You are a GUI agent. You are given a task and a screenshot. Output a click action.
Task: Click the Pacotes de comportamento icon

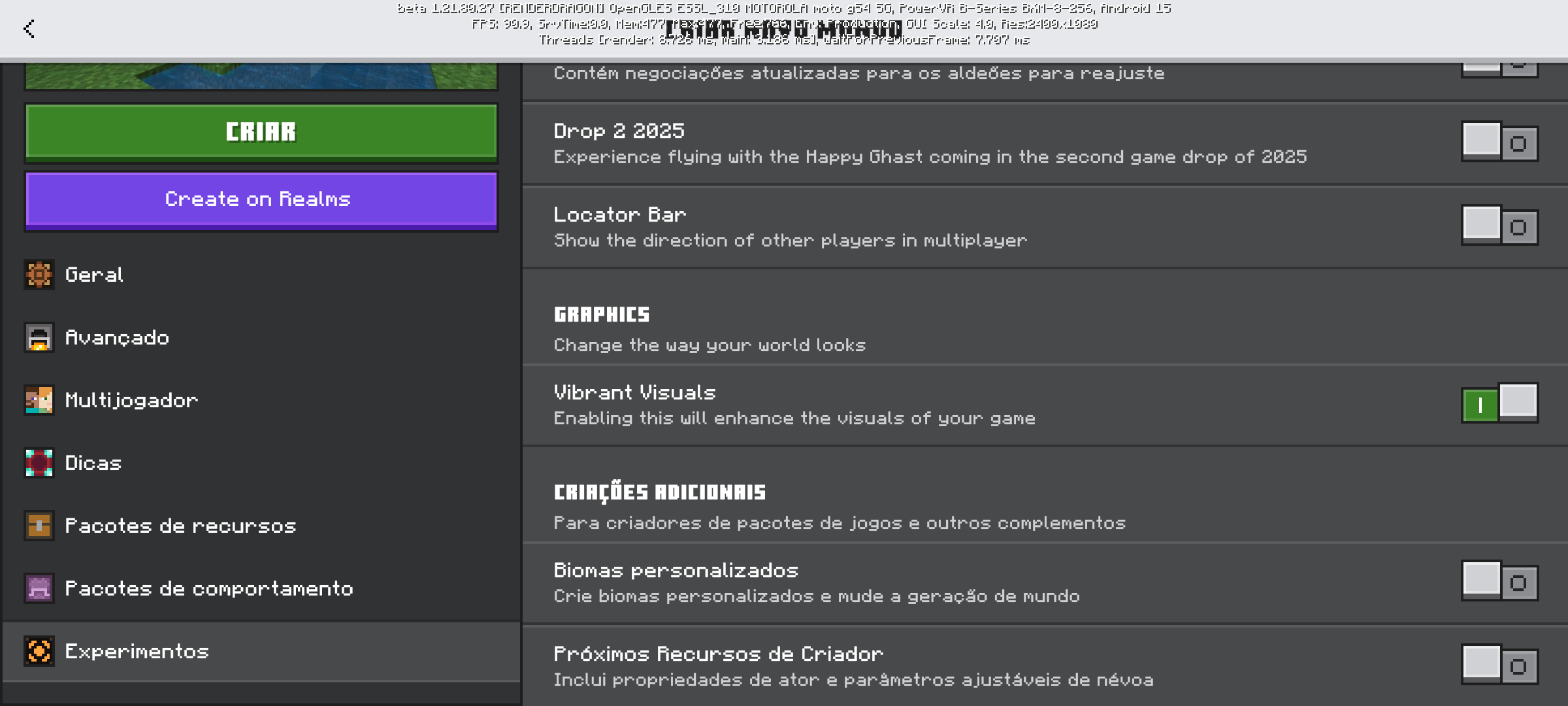click(39, 588)
